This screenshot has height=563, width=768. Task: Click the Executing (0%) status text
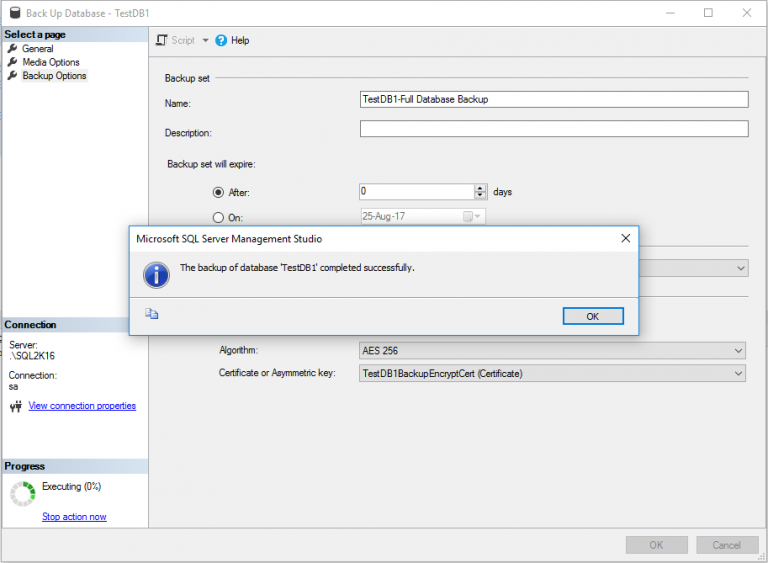coord(72,486)
